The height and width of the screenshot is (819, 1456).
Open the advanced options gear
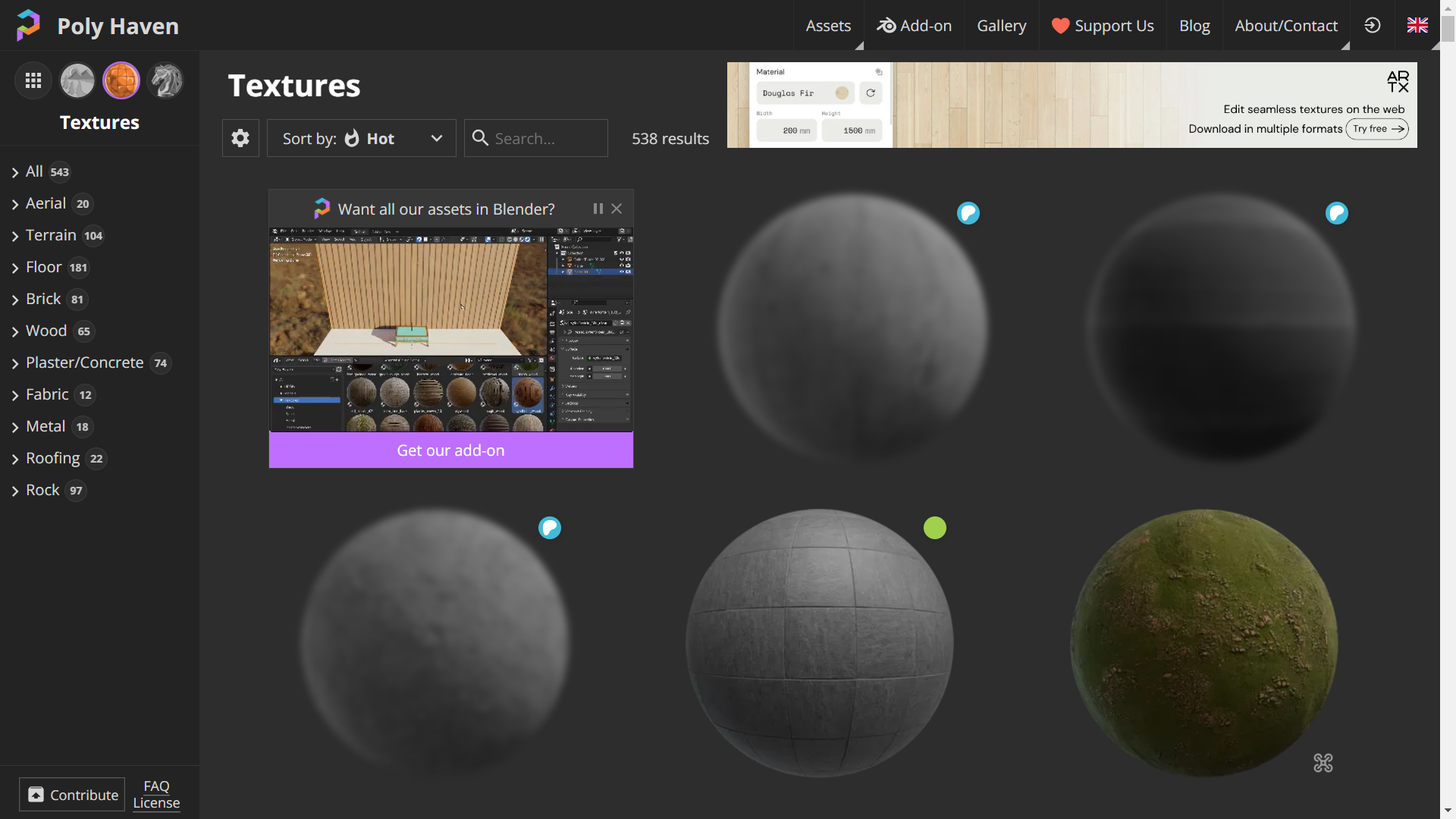tap(240, 138)
